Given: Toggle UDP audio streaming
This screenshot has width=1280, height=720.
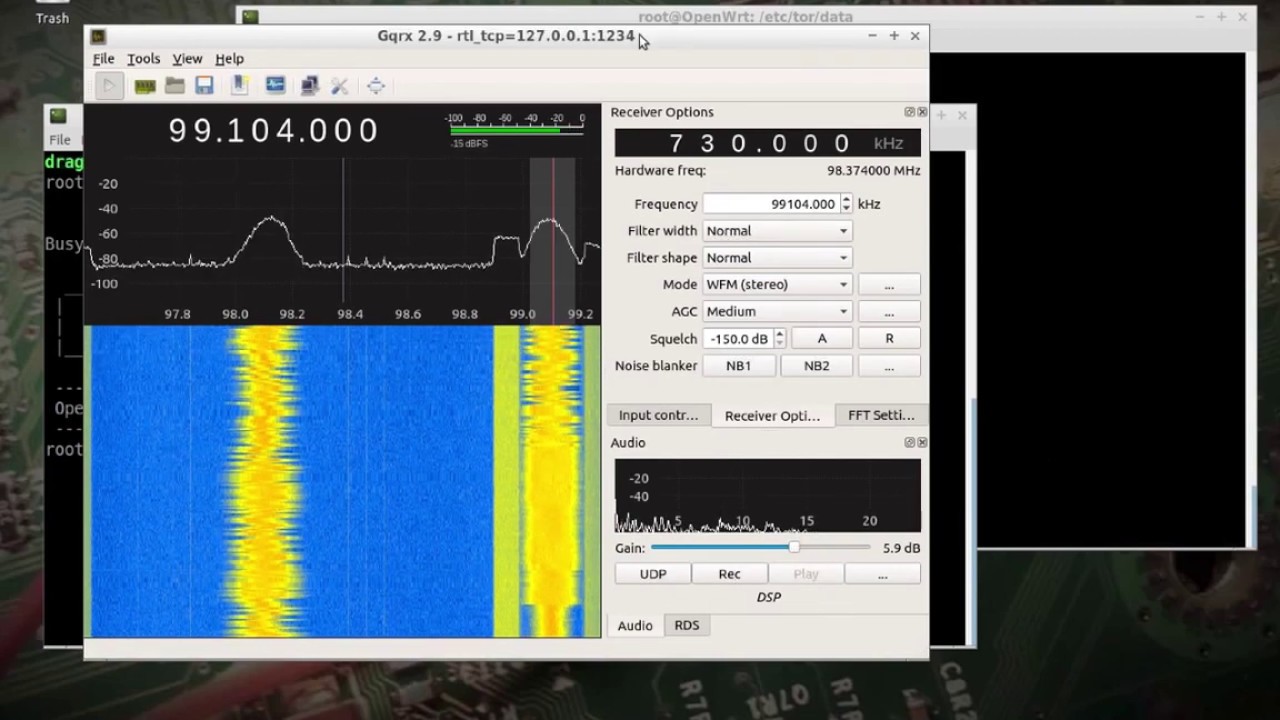Looking at the screenshot, I should pos(652,574).
